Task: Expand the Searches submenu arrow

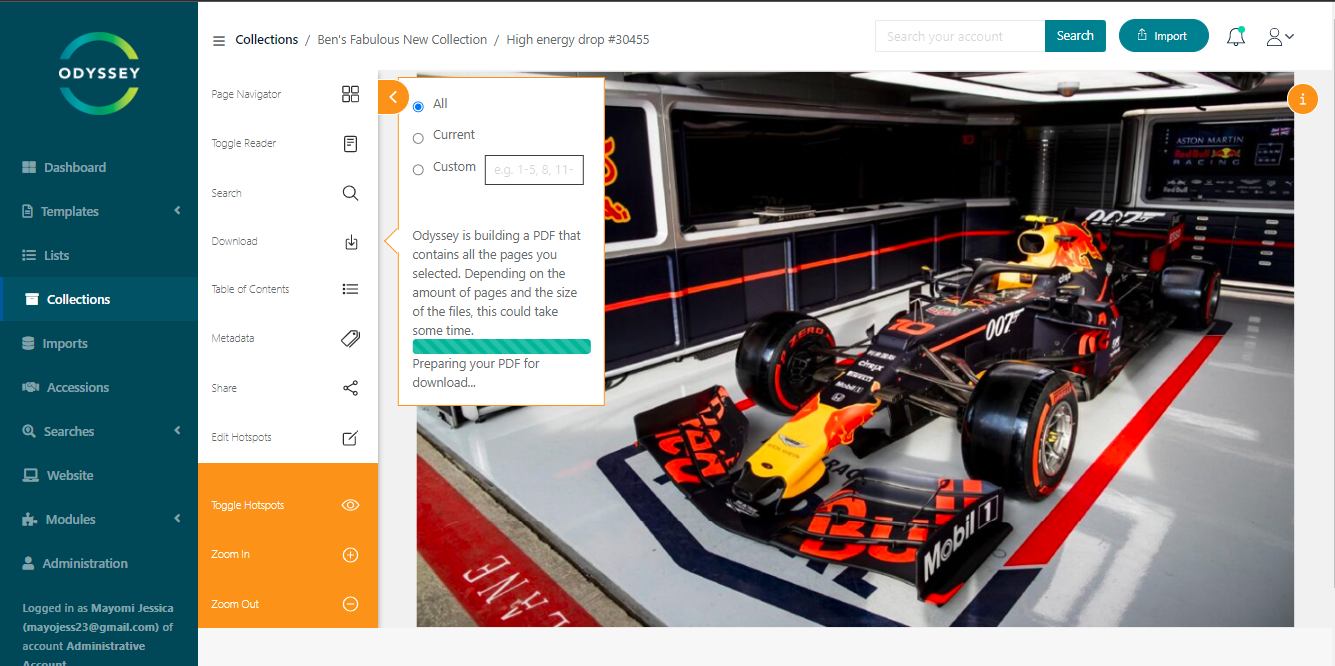Action: tap(177, 431)
